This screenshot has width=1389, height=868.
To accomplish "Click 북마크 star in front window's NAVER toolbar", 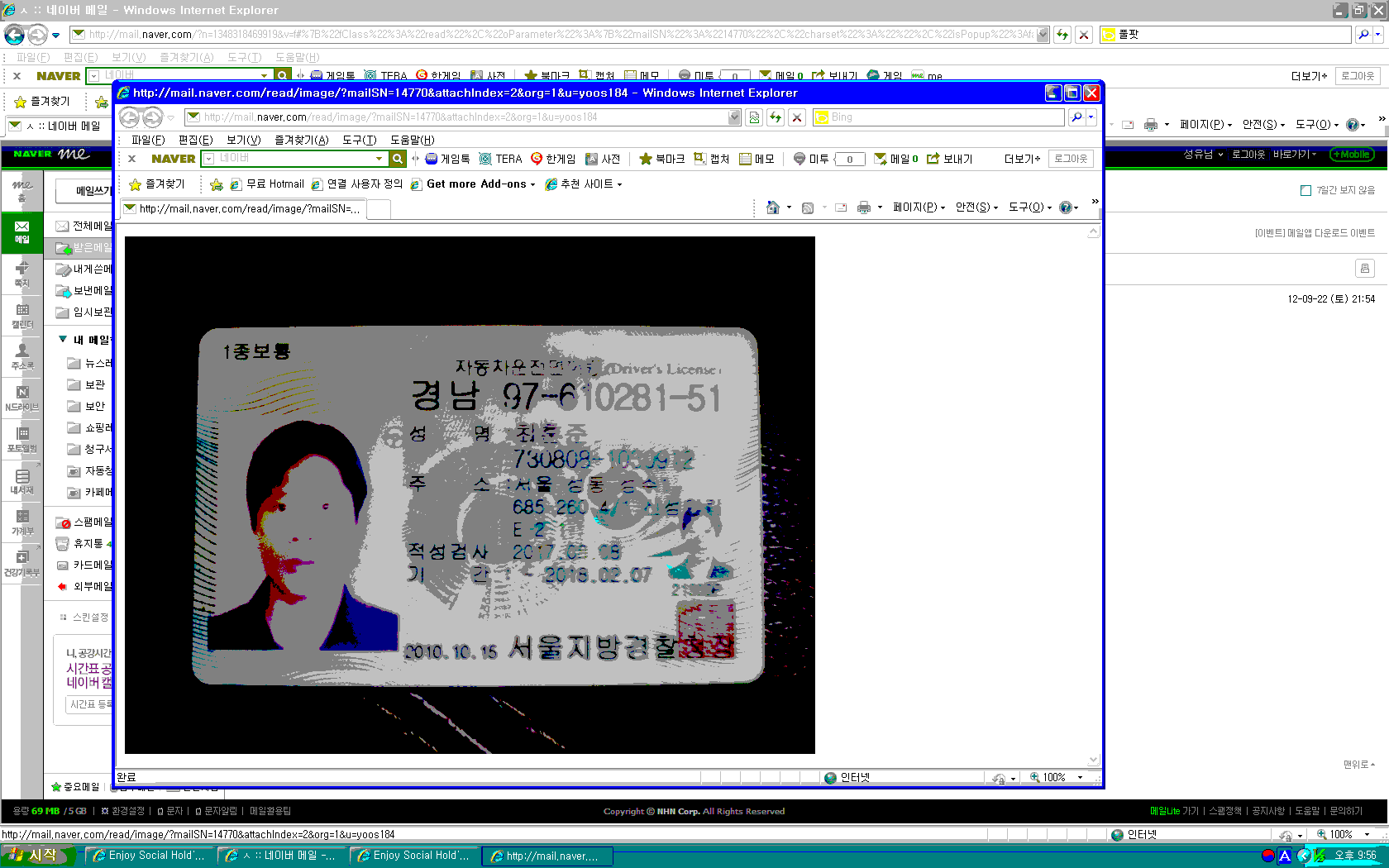I will coord(661,159).
